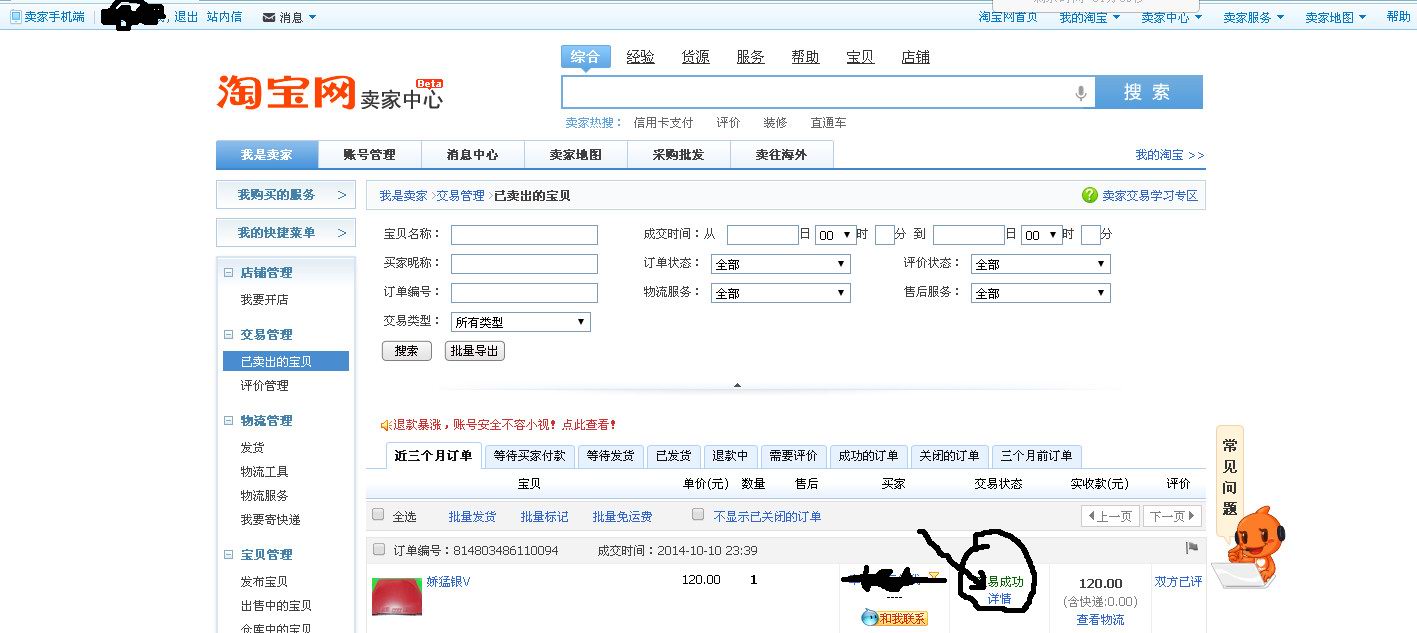Viewport: 1417px width, 633px height.
Task: Expand the 交易类型 dropdown
Action: (520, 322)
